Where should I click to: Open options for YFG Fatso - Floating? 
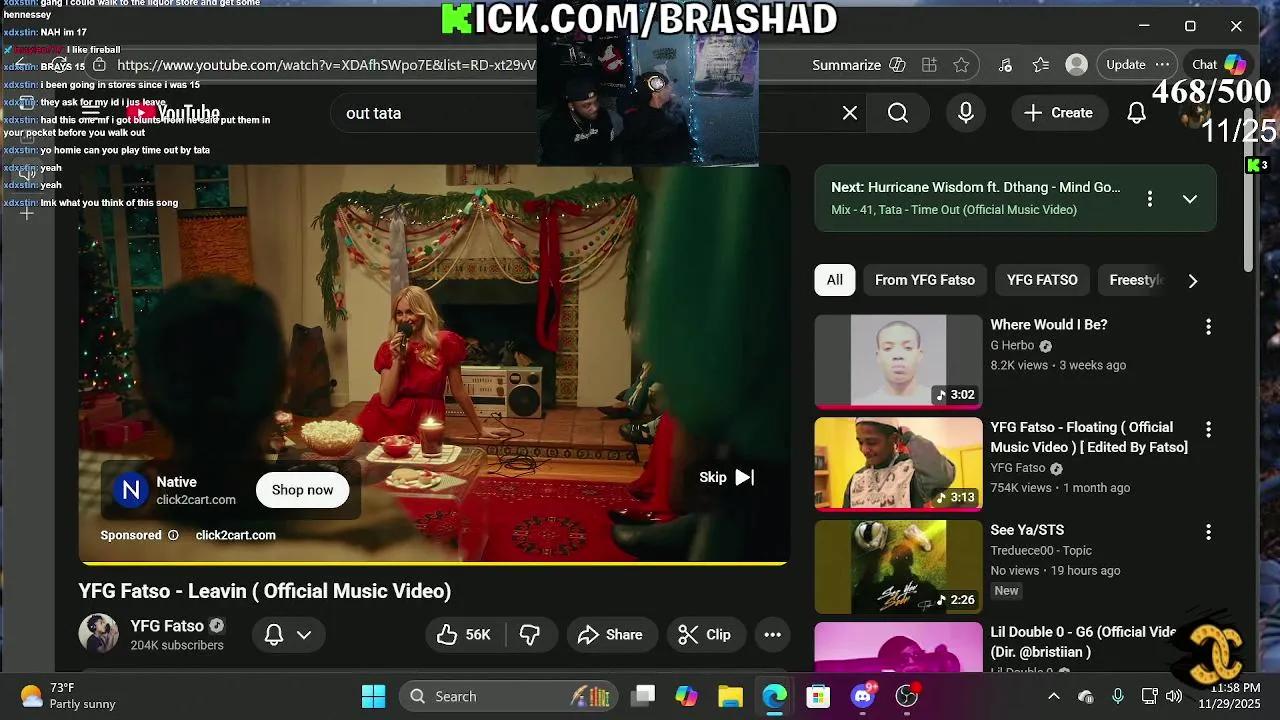[1208, 429]
